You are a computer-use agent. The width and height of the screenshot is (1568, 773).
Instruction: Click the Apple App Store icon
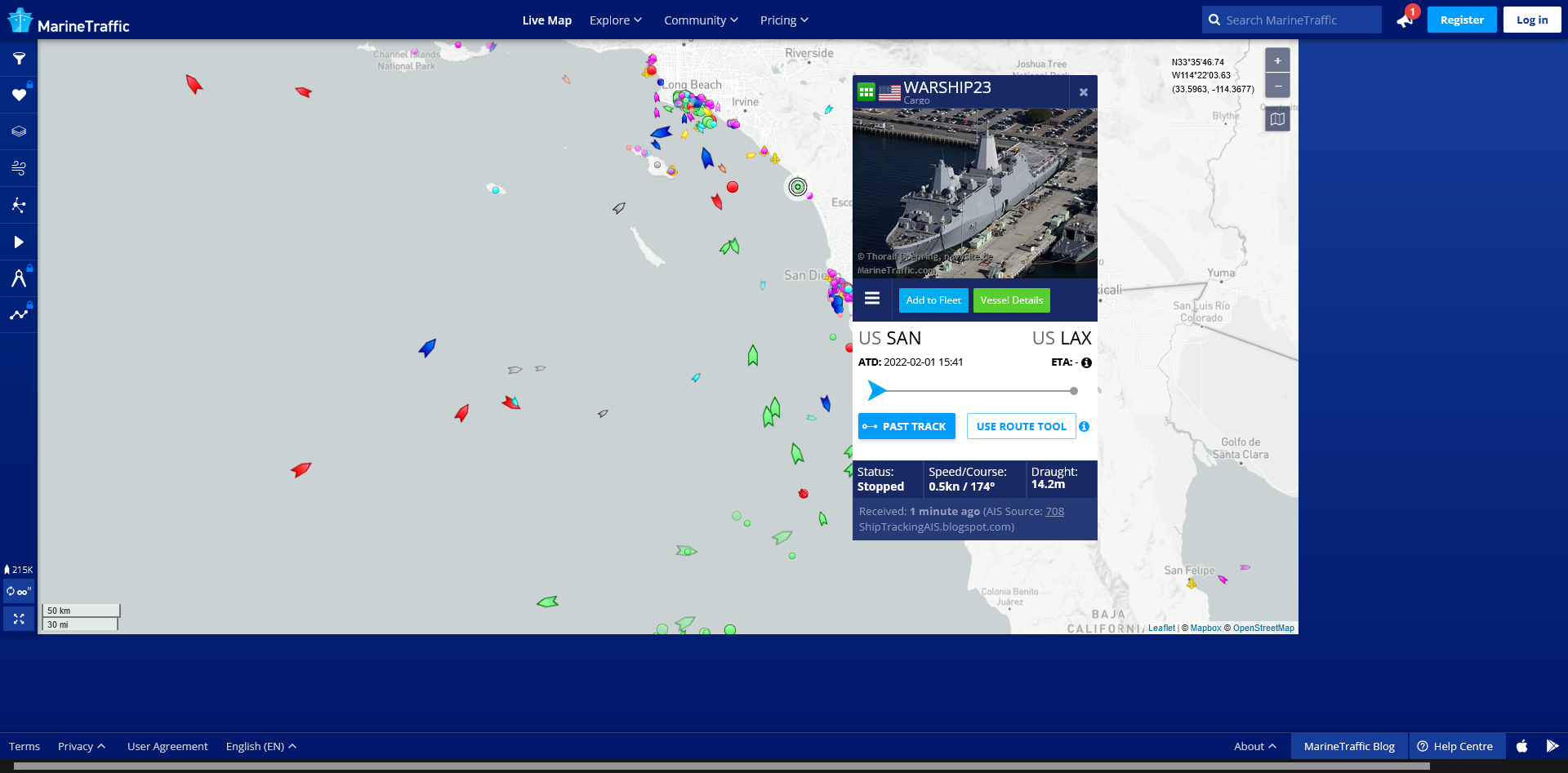tap(1522, 746)
